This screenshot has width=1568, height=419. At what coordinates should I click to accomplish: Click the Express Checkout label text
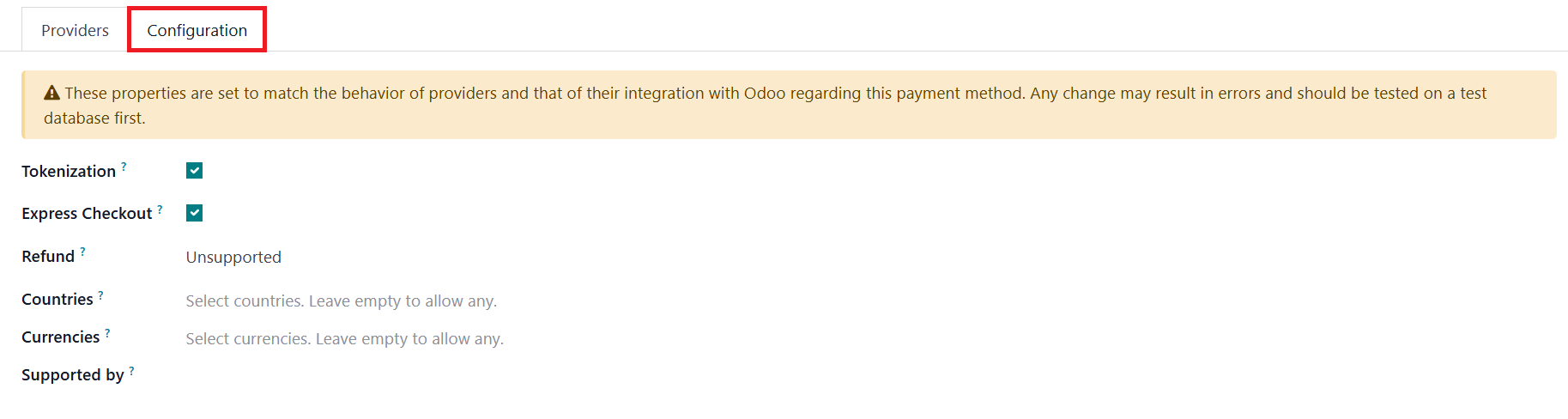coord(87,213)
